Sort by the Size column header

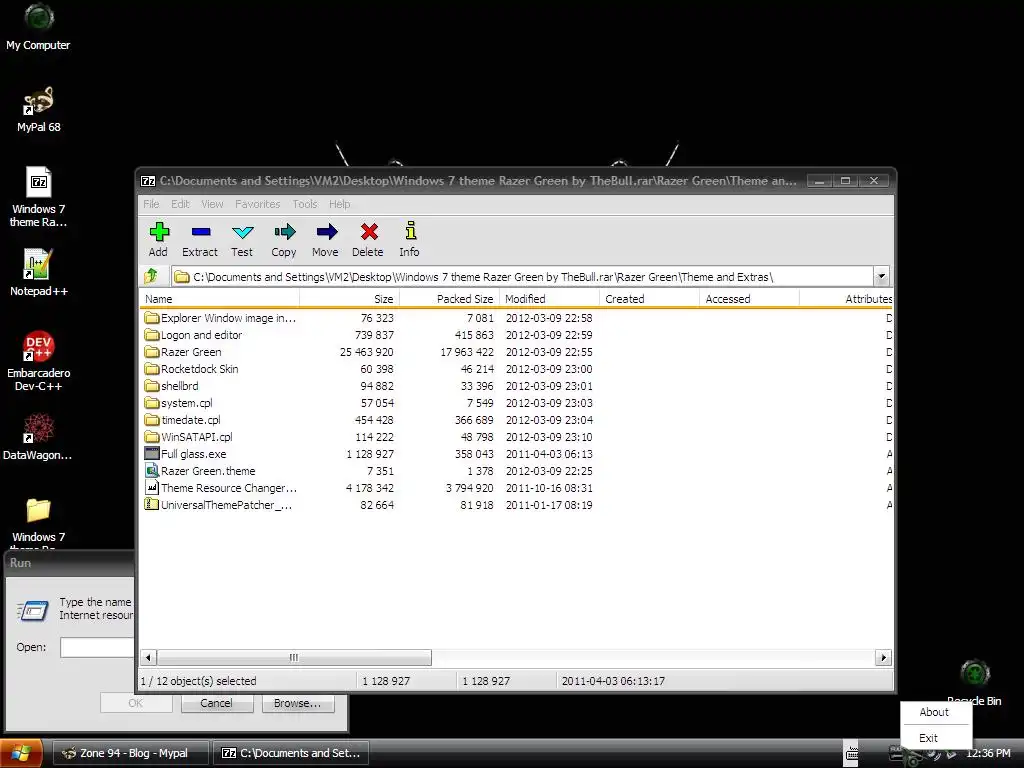point(349,298)
